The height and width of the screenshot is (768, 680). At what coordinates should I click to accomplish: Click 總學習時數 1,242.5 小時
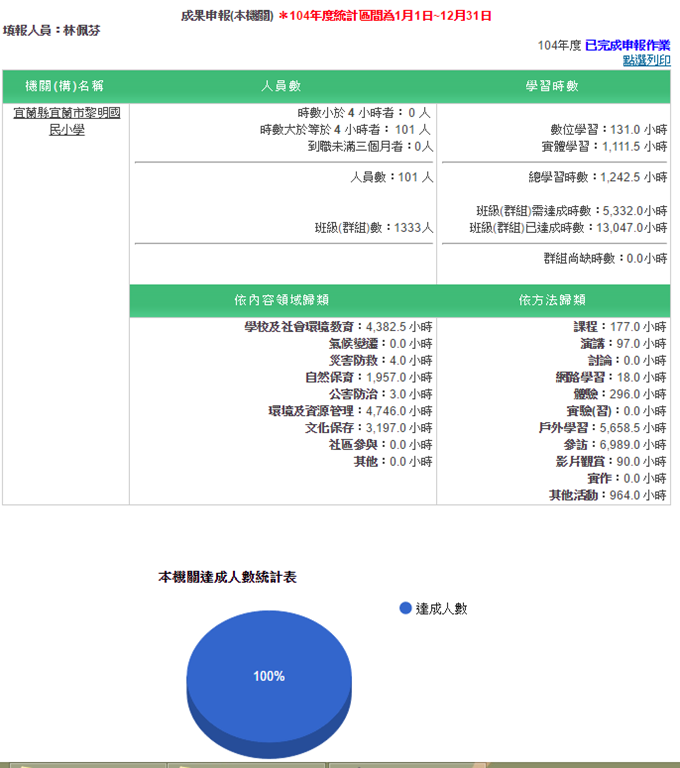pos(598,177)
